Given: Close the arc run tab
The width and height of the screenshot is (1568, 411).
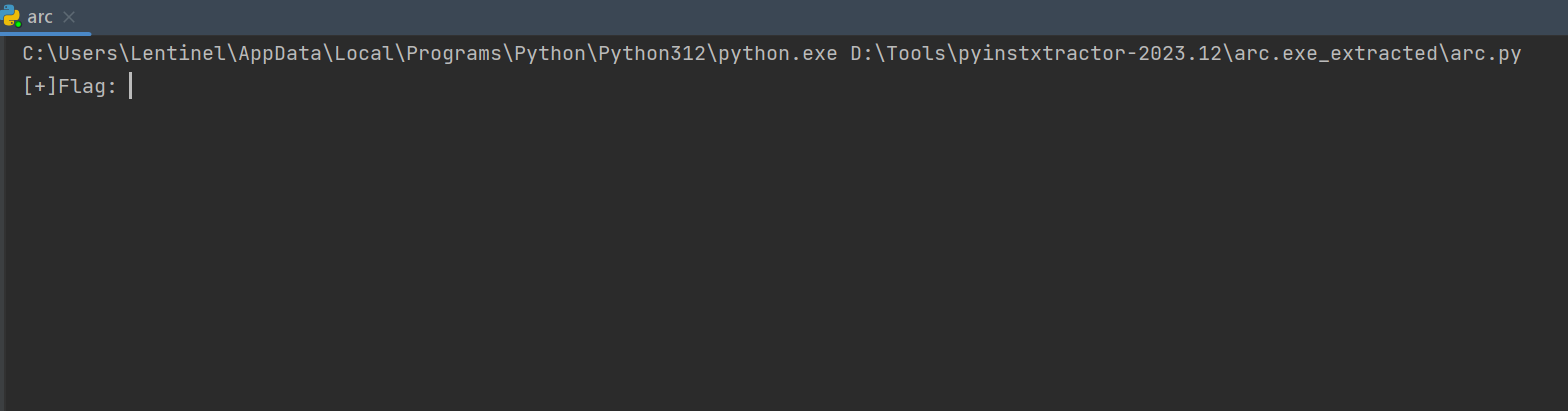Looking at the screenshot, I should [x=69, y=17].
